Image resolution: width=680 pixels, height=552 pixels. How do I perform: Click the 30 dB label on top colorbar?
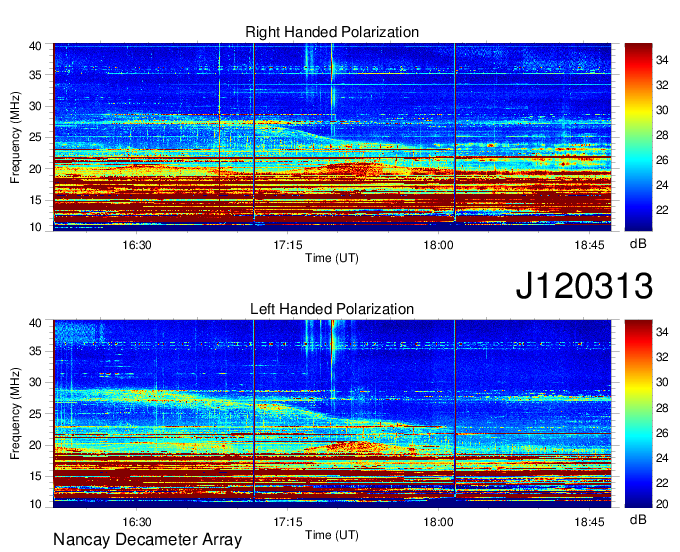(662, 110)
